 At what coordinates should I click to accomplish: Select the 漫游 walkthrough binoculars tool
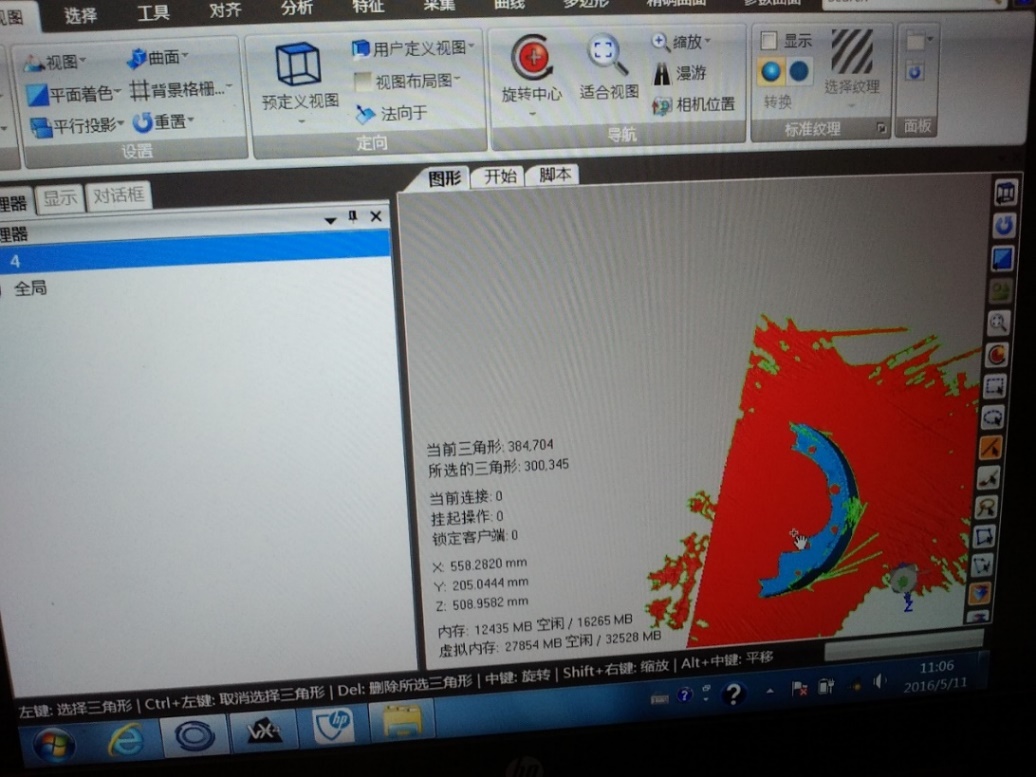680,73
